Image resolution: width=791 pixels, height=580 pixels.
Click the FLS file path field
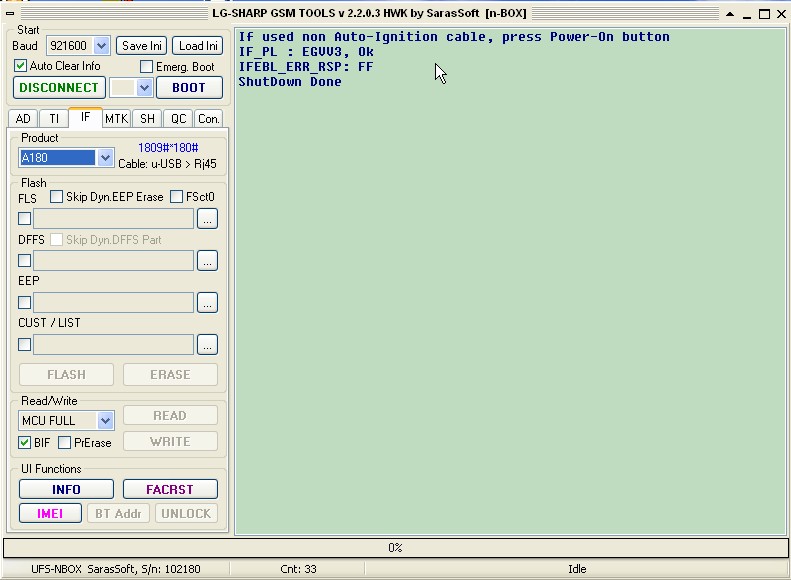pyautogui.click(x=114, y=219)
